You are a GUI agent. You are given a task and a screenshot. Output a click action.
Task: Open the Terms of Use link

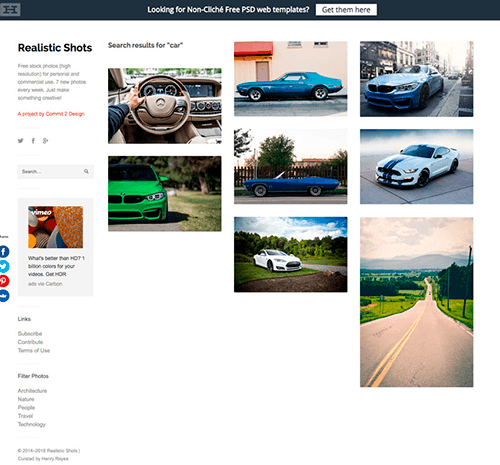tap(34, 350)
